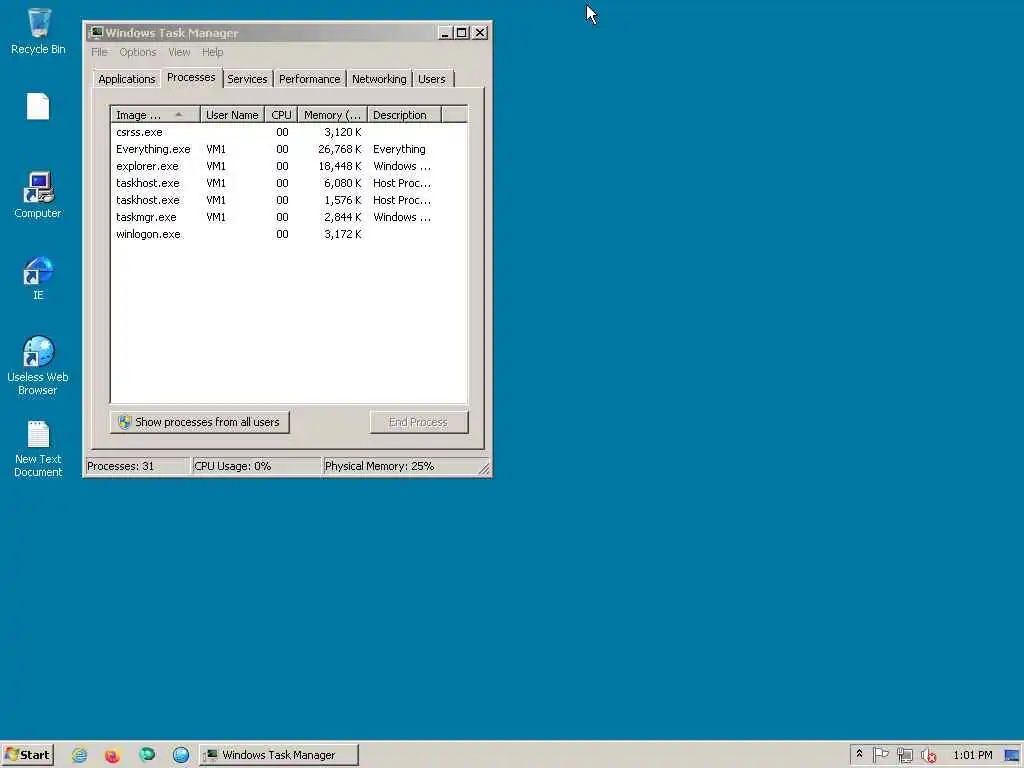Open the Action Center flag tray icon
The height and width of the screenshot is (768, 1024).
880,755
